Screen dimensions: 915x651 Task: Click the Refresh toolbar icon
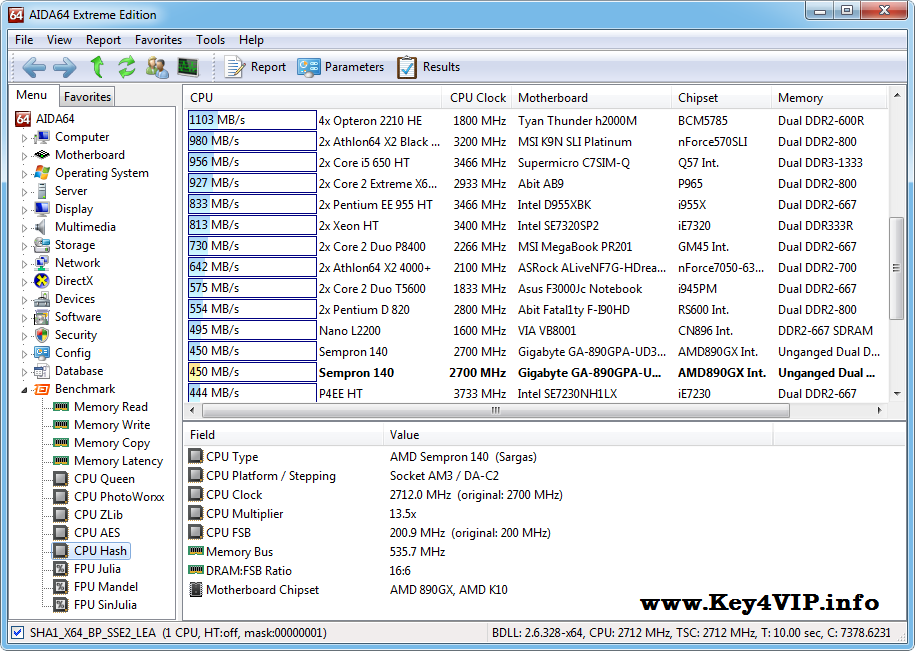pos(127,67)
